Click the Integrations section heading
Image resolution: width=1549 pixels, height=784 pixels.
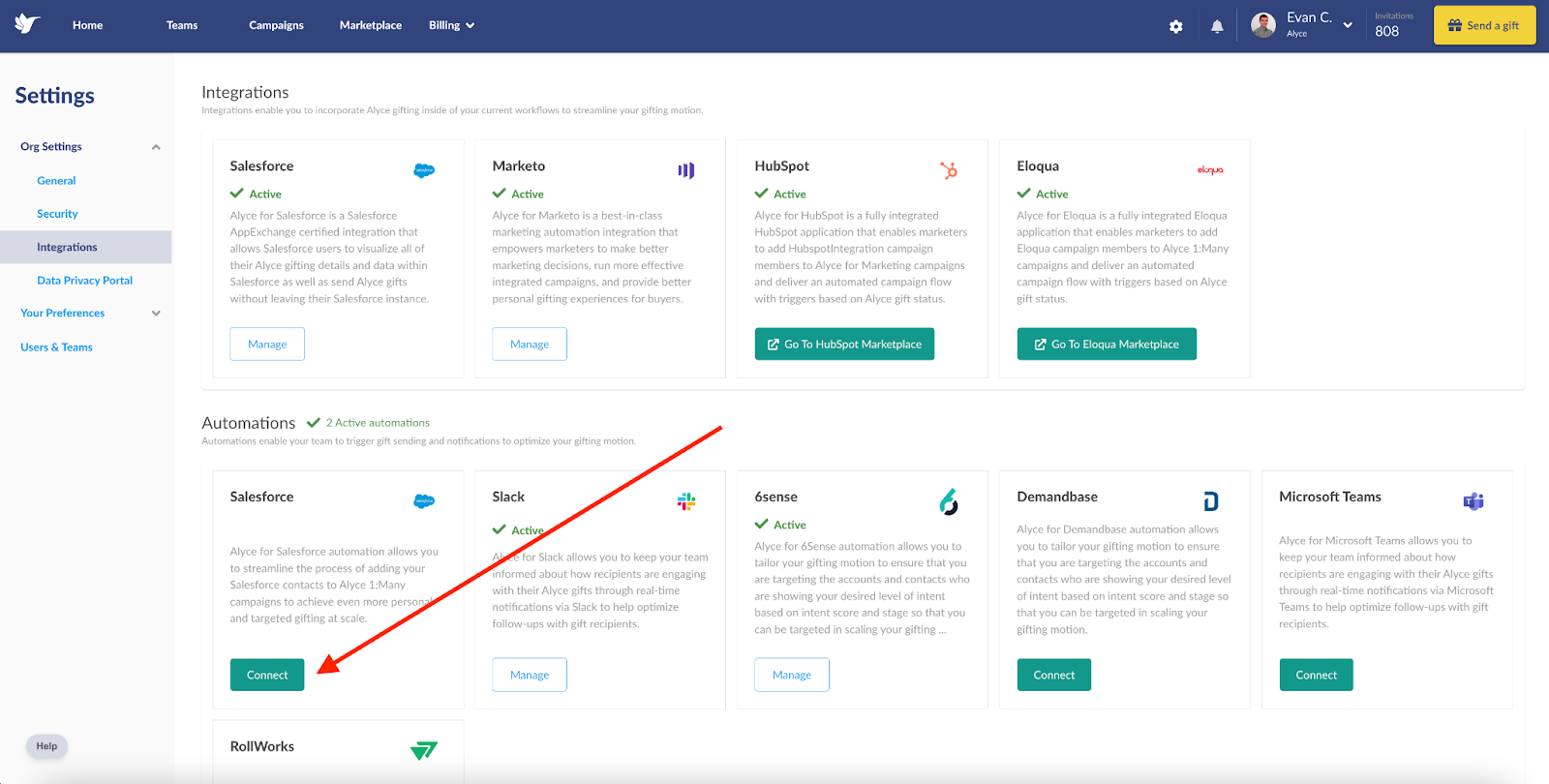[245, 92]
